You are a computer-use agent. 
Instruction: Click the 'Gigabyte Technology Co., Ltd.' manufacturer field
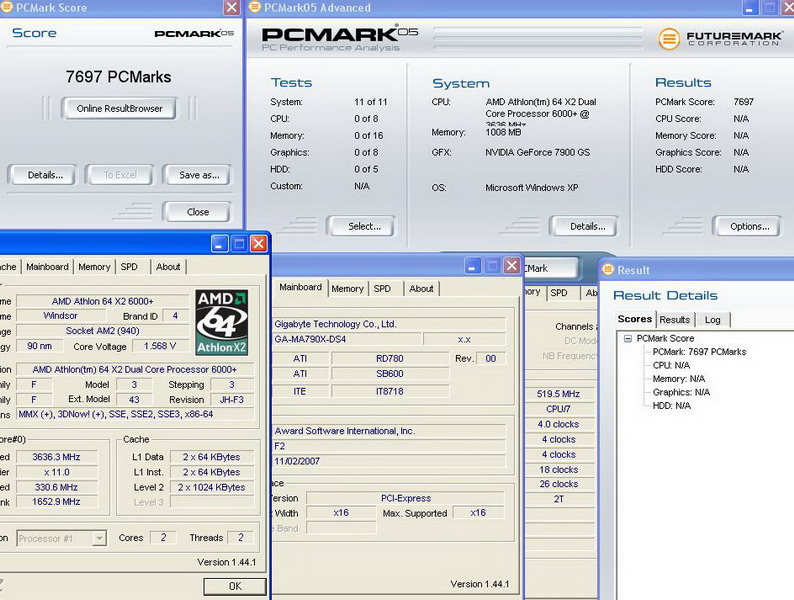pyautogui.click(x=389, y=324)
